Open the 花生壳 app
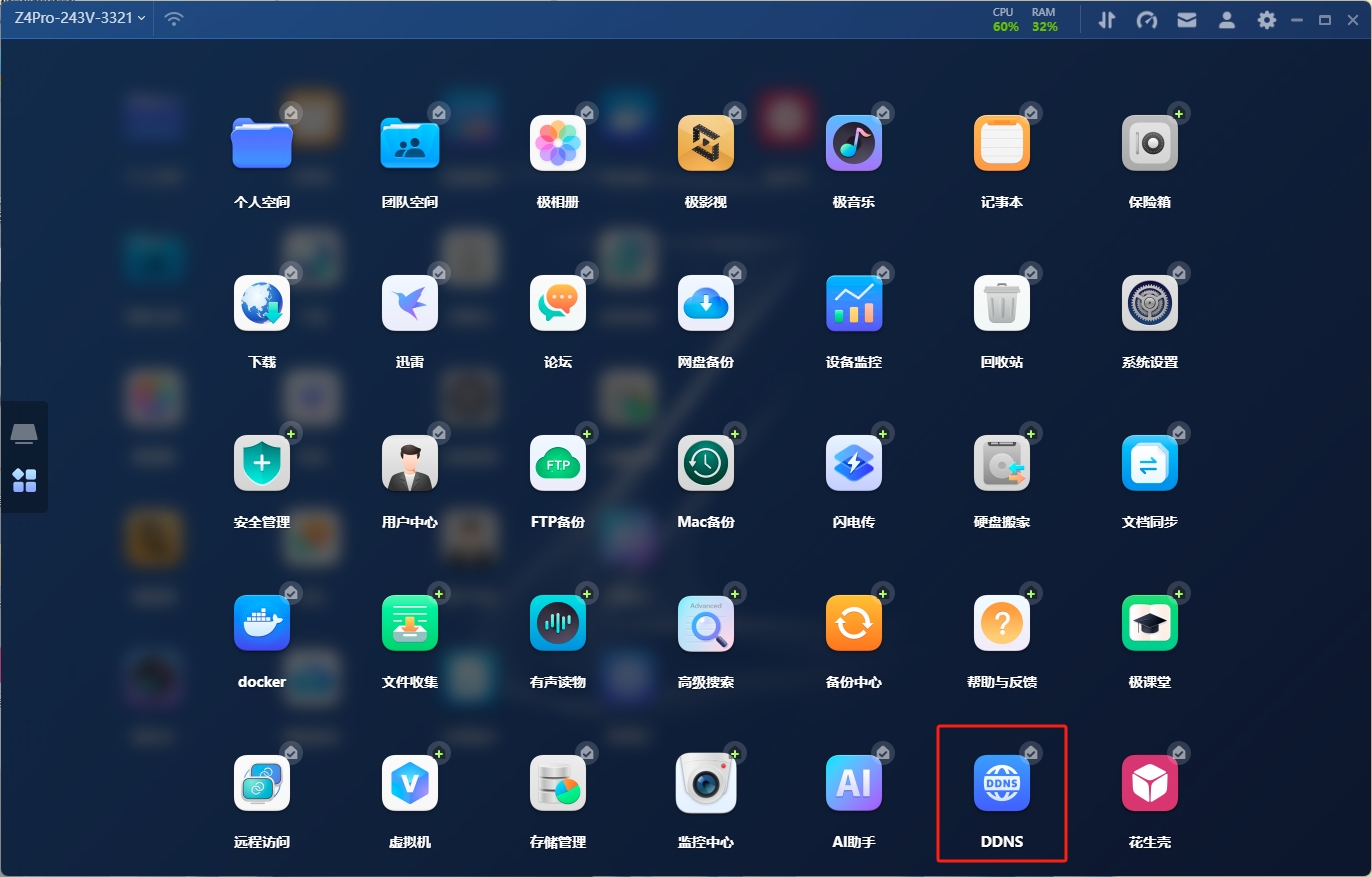The image size is (1372, 877). (x=1150, y=783)
